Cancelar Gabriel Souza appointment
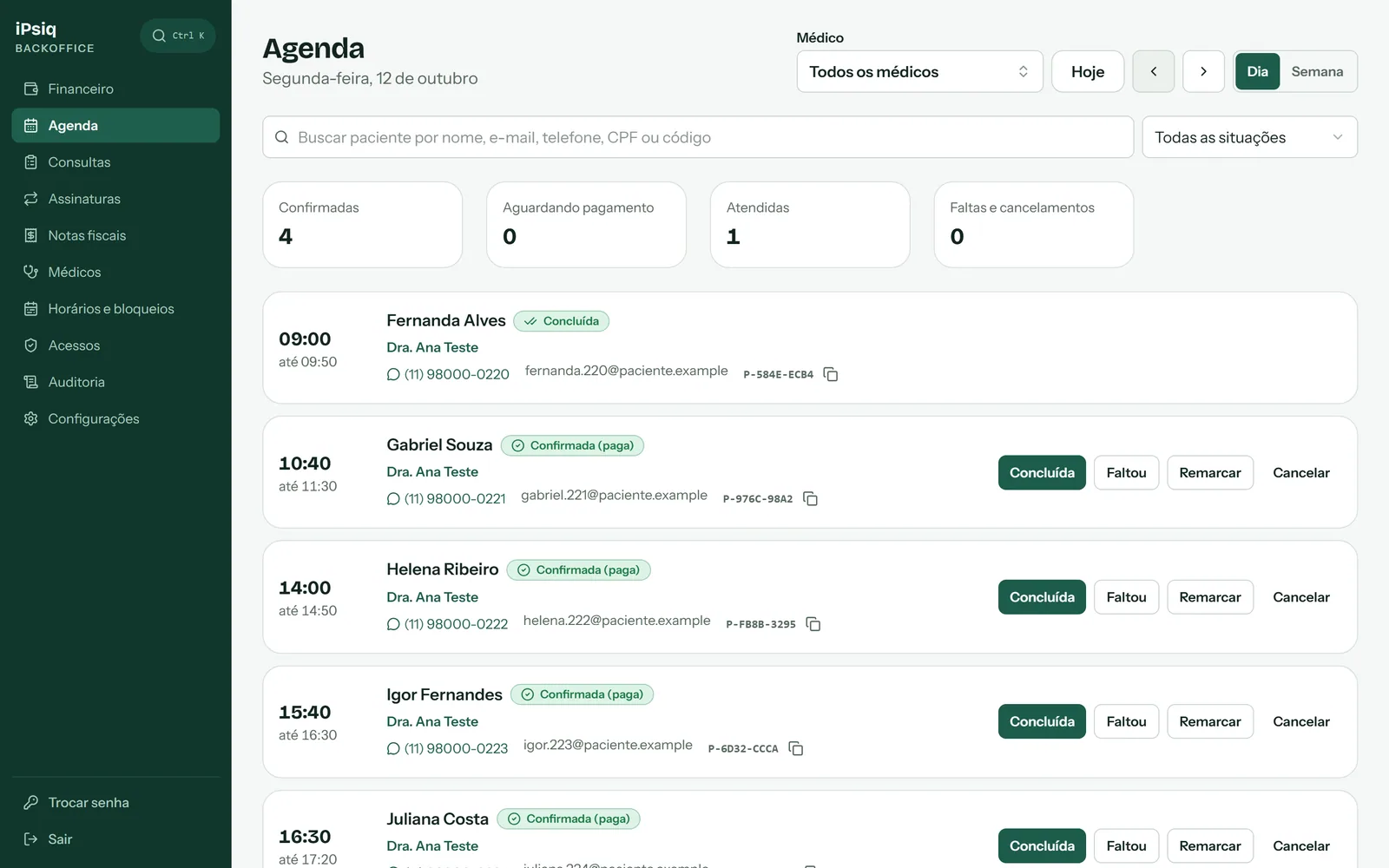Screen dimensions: 1389x868 click(x=1301, y=472)
